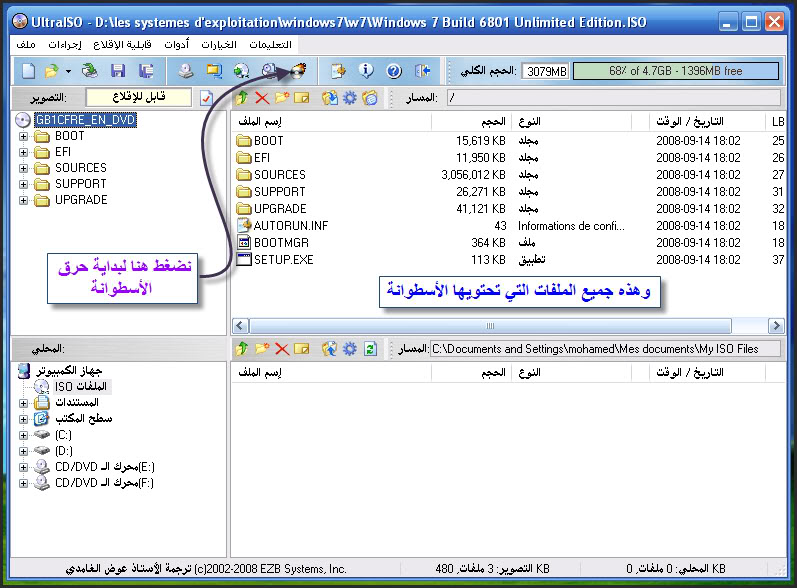
Task: Expand the BOOT folder tree node
Action: tap(23, 136)
